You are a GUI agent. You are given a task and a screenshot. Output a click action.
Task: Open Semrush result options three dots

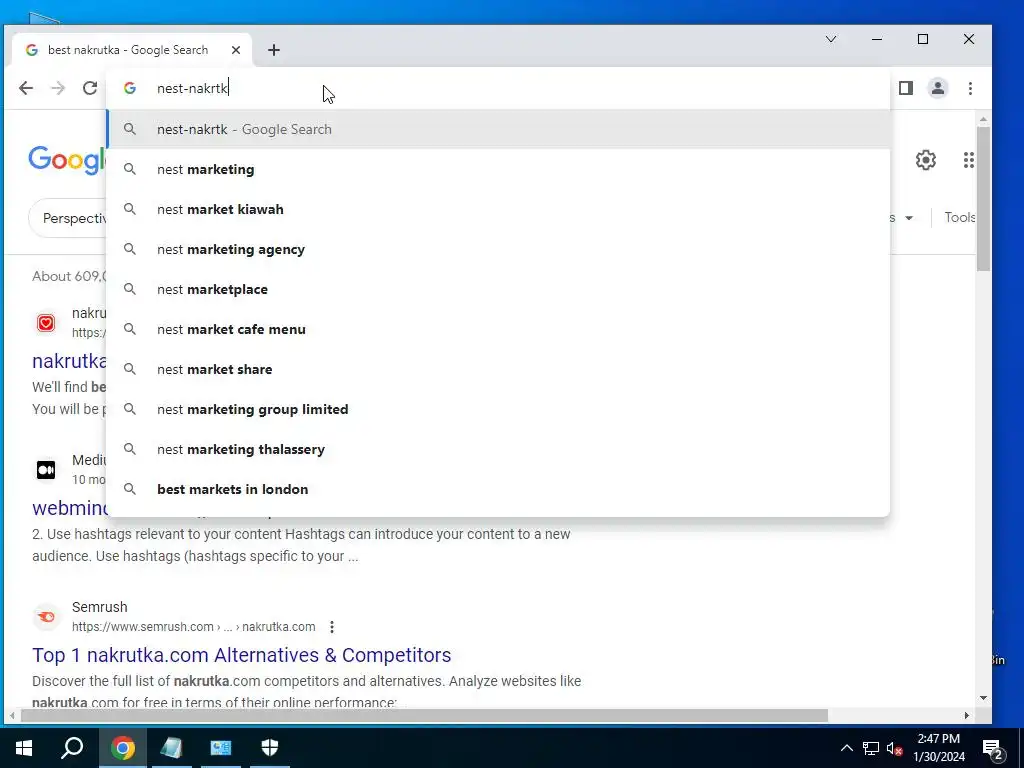(332, 627)
